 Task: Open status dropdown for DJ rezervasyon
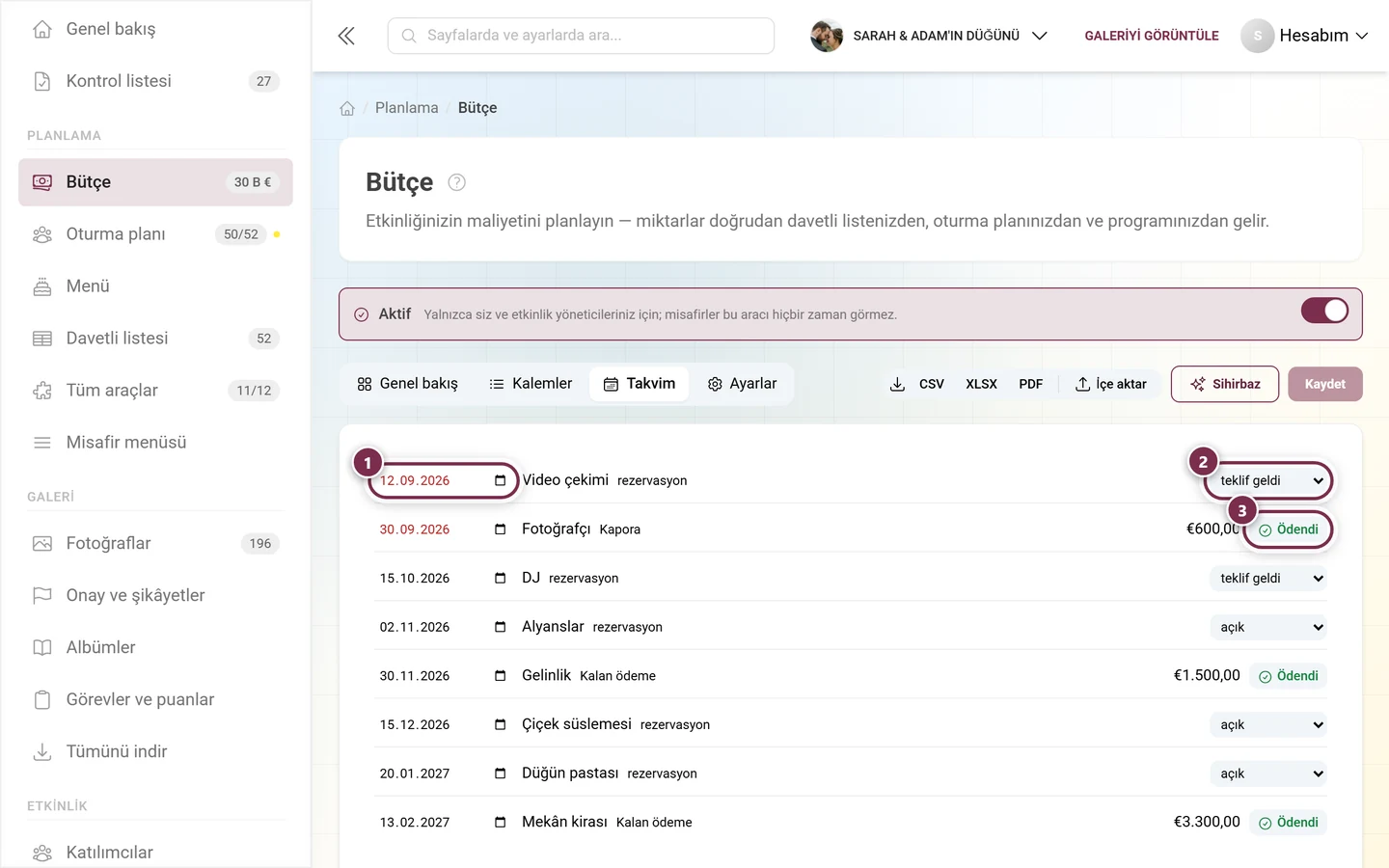[1268, 578]
